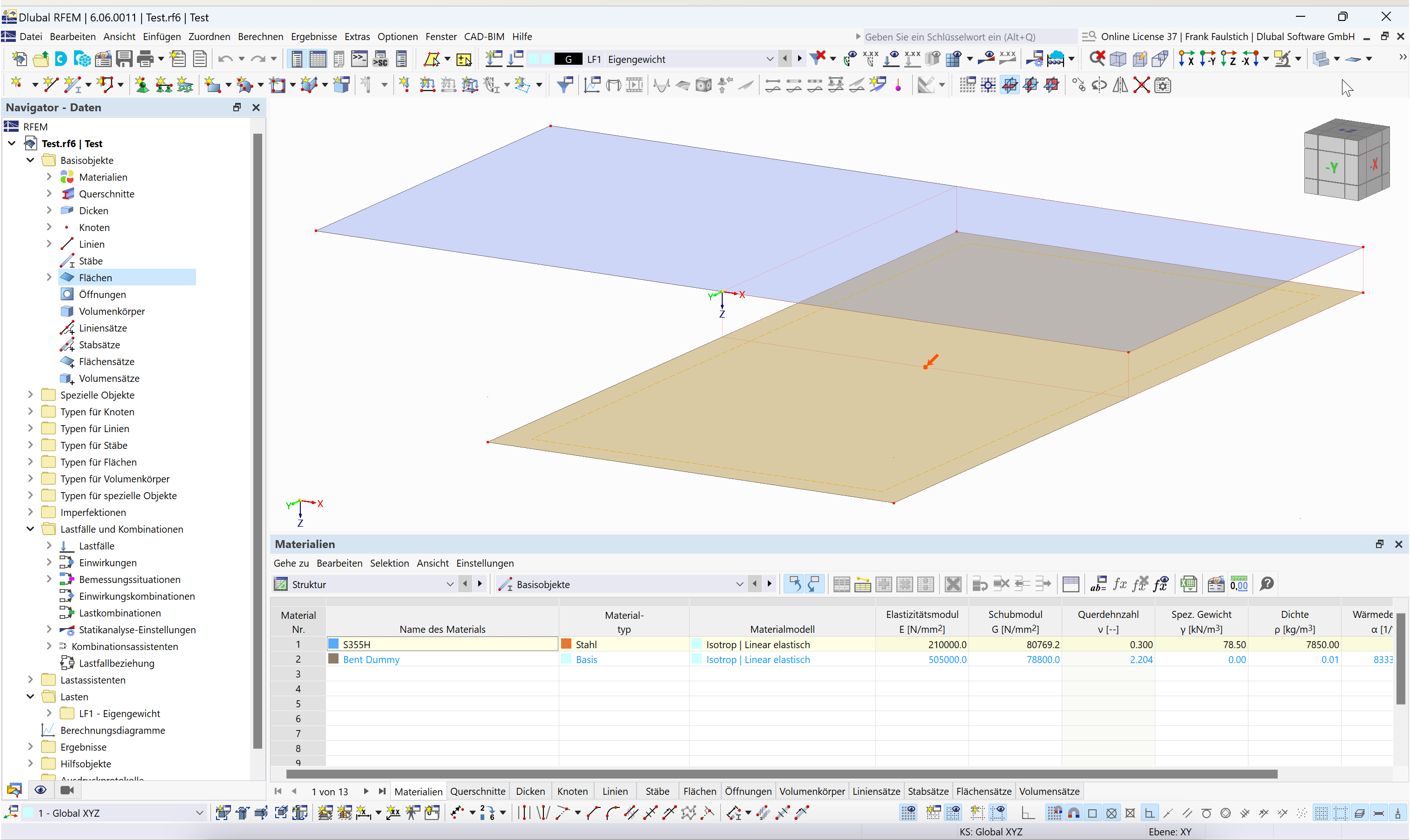Select the view in X direction icon
The image size is (1410, 840).
pyautogui.click(x=1187, y=58)
